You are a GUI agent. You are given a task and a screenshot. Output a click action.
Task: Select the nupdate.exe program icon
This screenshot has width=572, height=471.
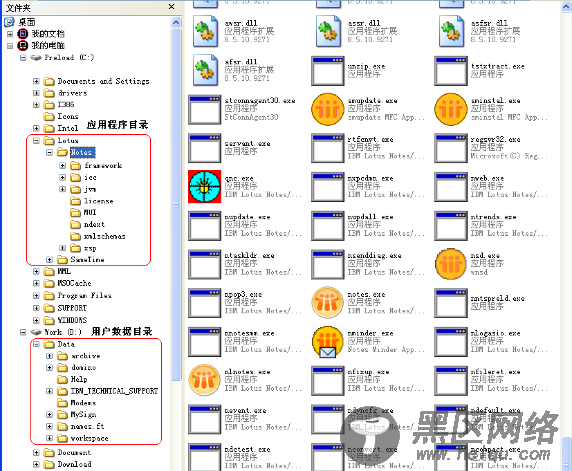pos(204,226)
